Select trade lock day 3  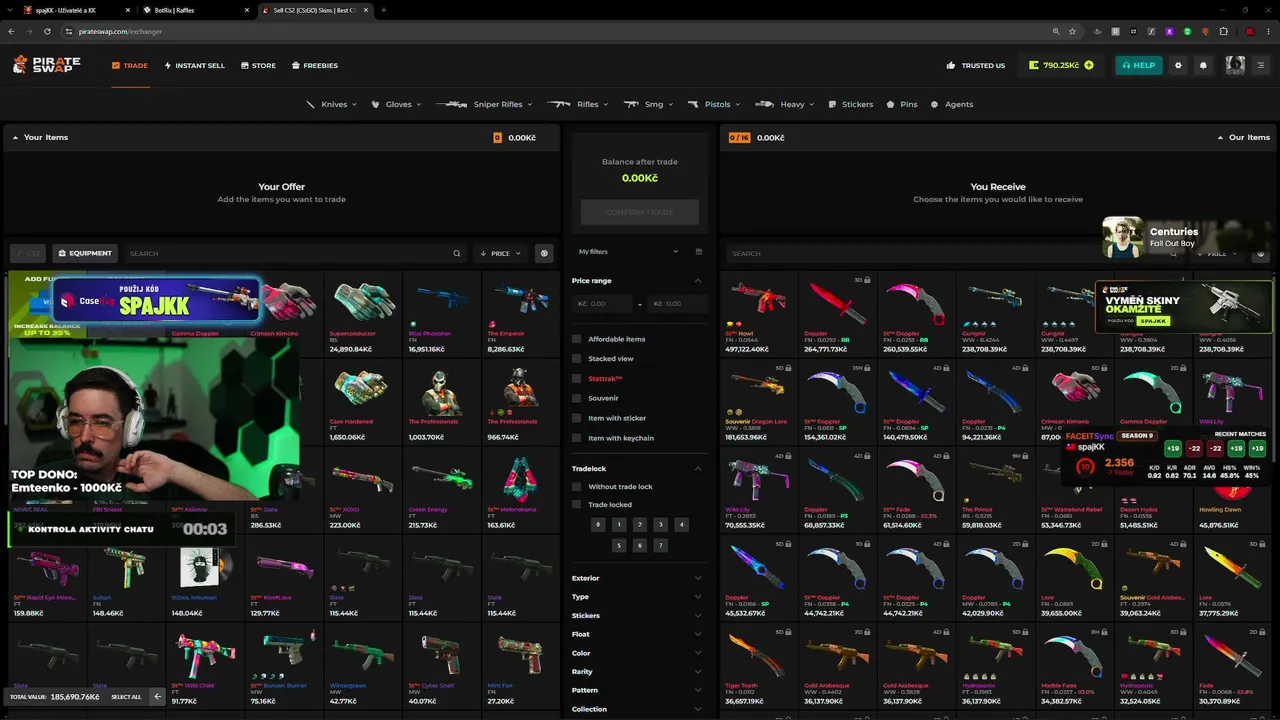(x=660, y=524)
